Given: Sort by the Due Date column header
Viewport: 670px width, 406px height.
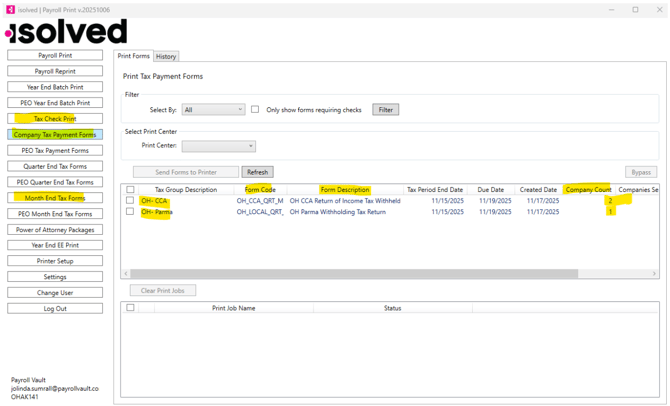Looking at the screenshot, I should pos(491,190).
